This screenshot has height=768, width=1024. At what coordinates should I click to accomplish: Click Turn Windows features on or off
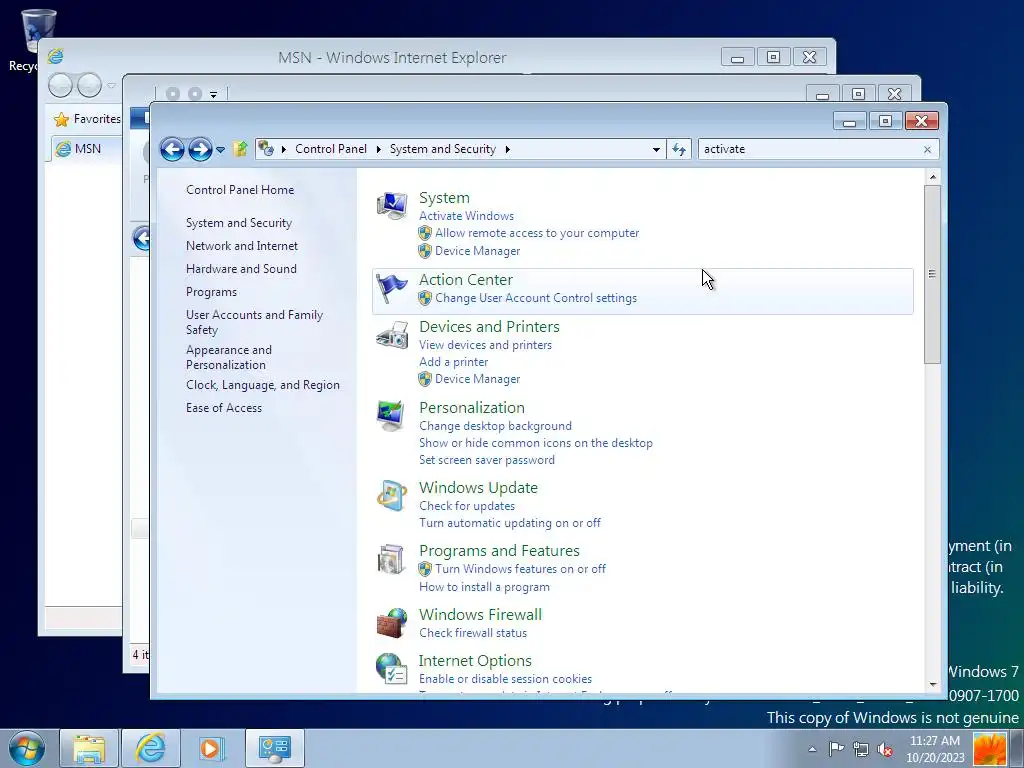tap(520, 569)
